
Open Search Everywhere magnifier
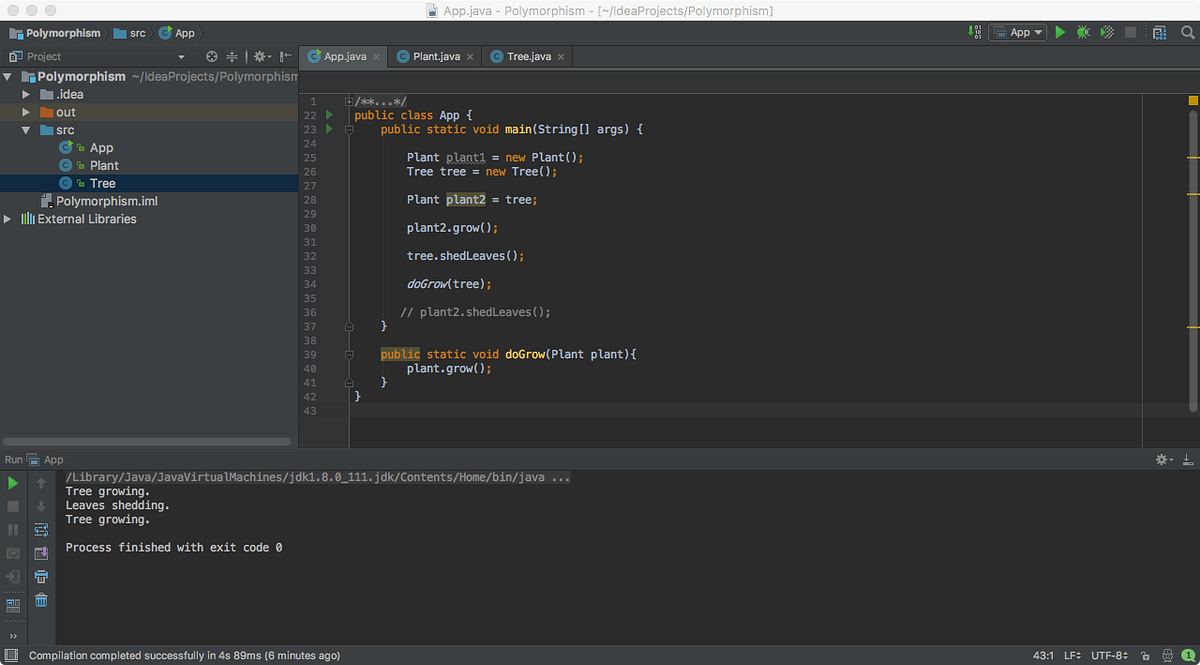[1185, 32]
